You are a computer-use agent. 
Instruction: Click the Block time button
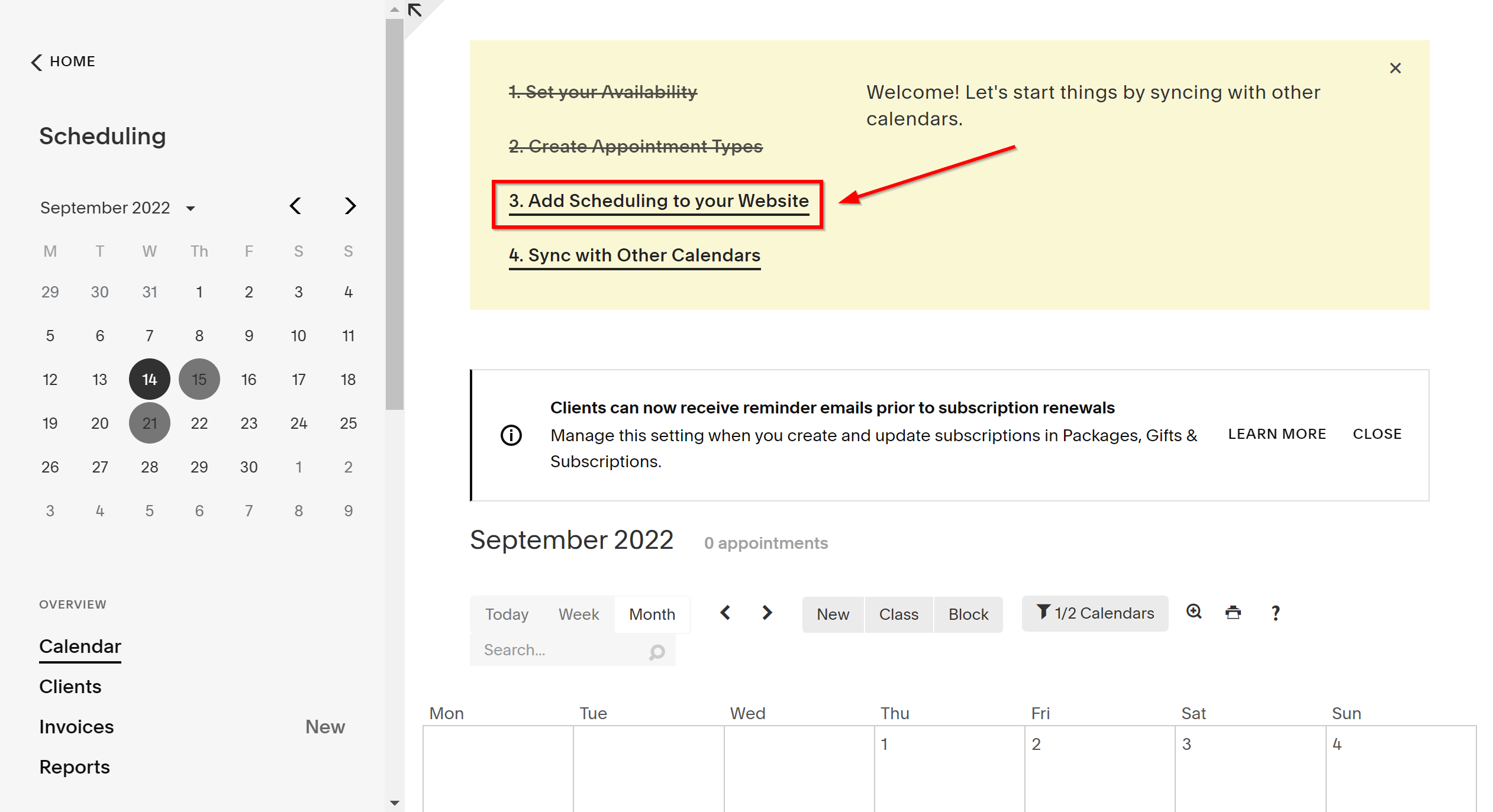966,614
